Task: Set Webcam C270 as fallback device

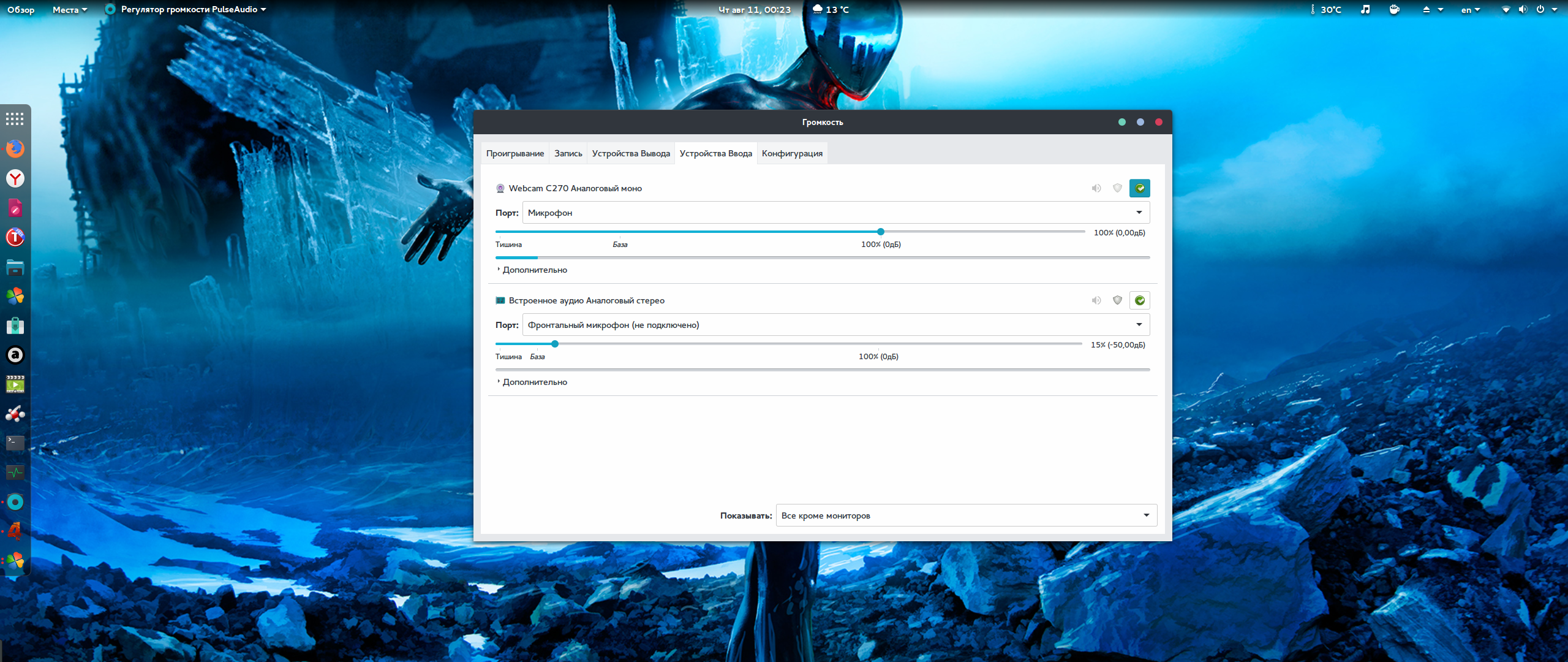Action: pyautogui.click(x=1139, y=188)
